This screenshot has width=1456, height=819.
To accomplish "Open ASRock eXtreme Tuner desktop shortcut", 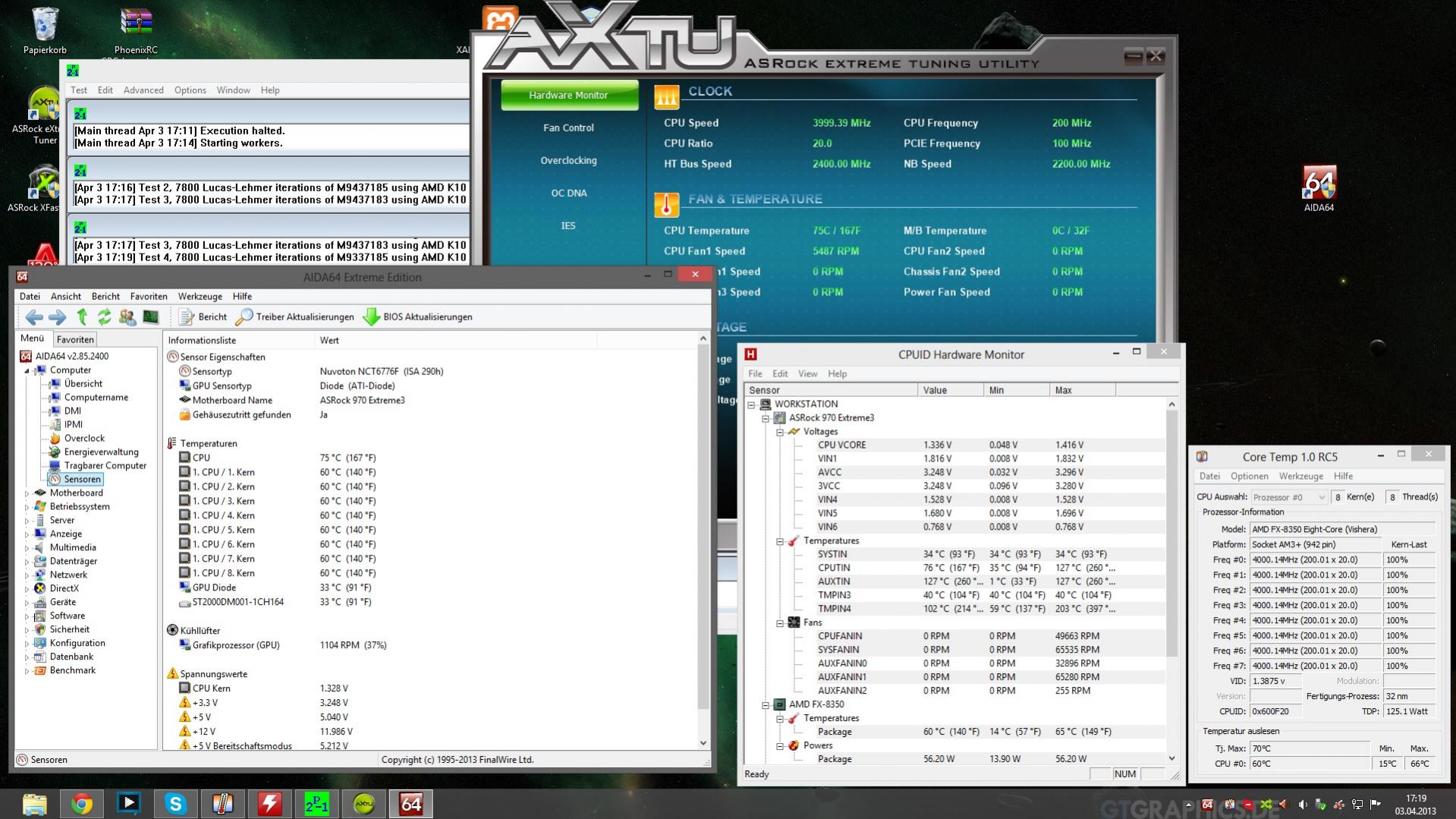I will tap(44, 115).
